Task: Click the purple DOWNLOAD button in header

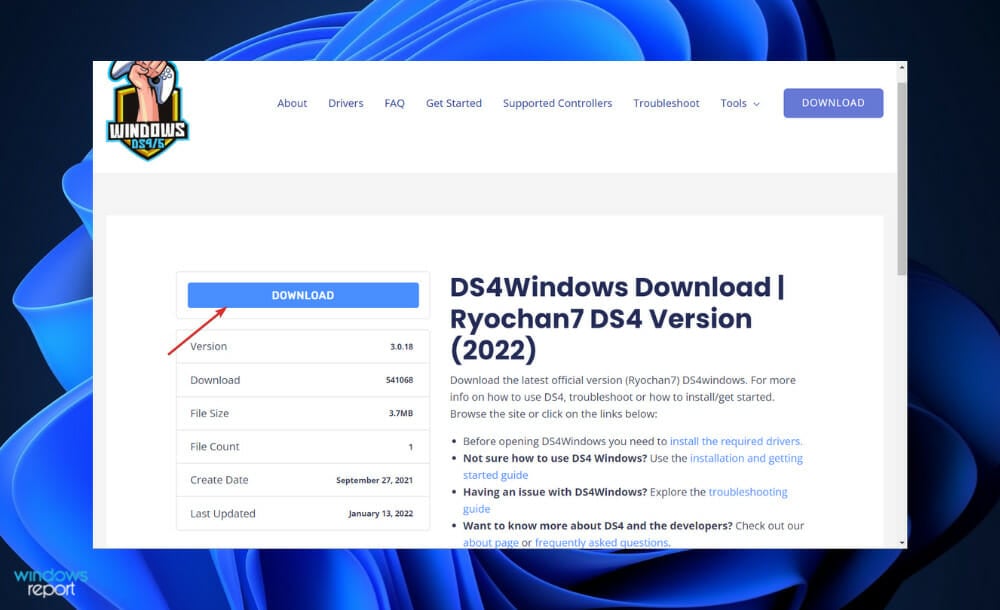Action: click(x=833, y=103)
